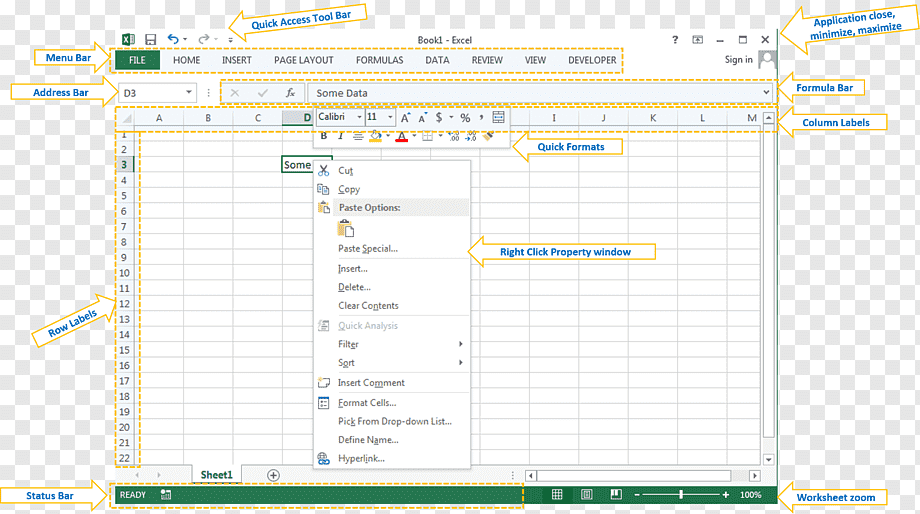Click Increase Font Size icon
Image resolution: width=920 pixels, height=514 pixels.
405,118
